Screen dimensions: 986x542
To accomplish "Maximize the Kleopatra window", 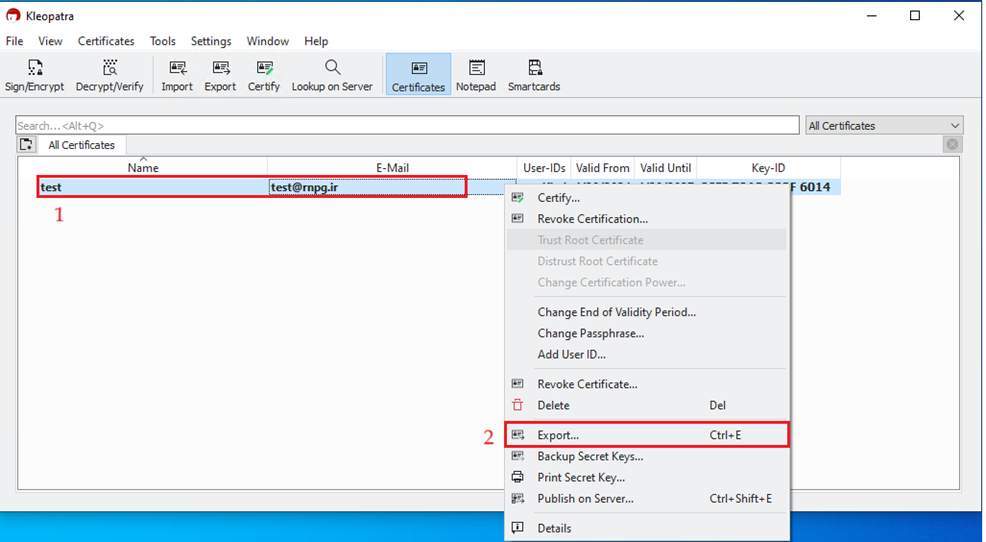I will pos(915,16).
